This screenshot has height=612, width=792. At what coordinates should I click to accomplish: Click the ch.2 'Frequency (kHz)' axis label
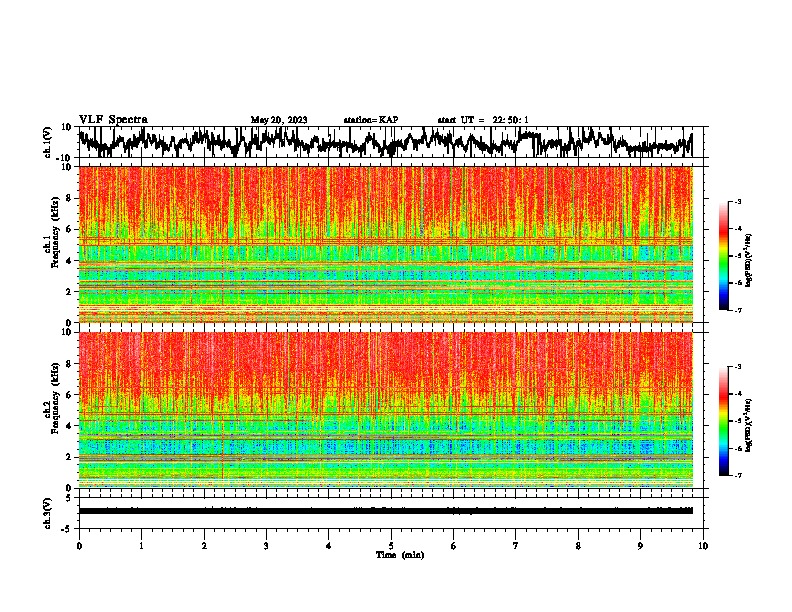[56, 398]
